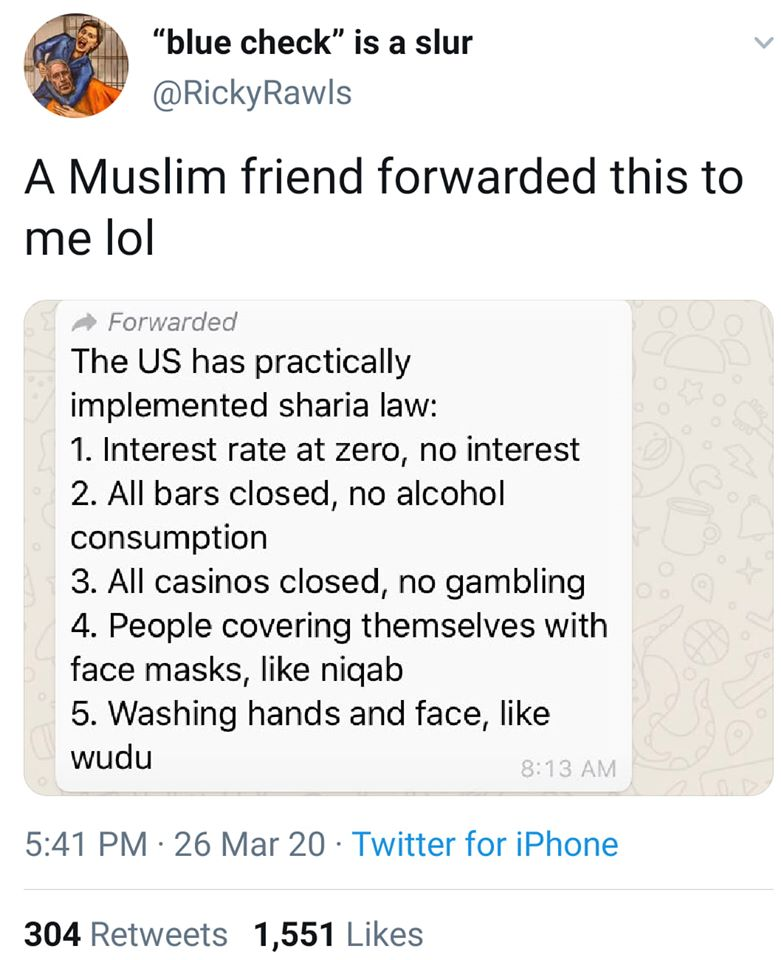The width and height of the screenshot is (781, 960).
Task: Click the "People covering themselves" line
Action: pos(339,625)
